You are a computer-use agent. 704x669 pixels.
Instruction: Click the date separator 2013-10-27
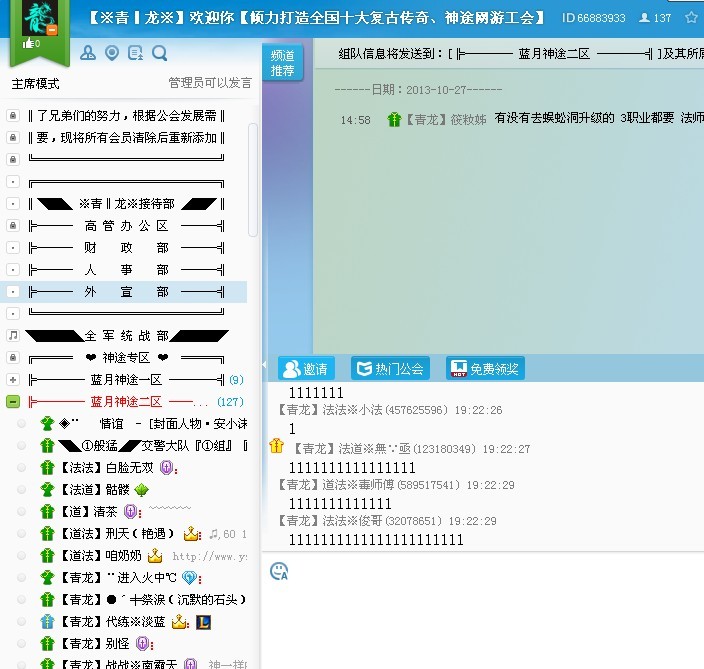tap(418, 90)
